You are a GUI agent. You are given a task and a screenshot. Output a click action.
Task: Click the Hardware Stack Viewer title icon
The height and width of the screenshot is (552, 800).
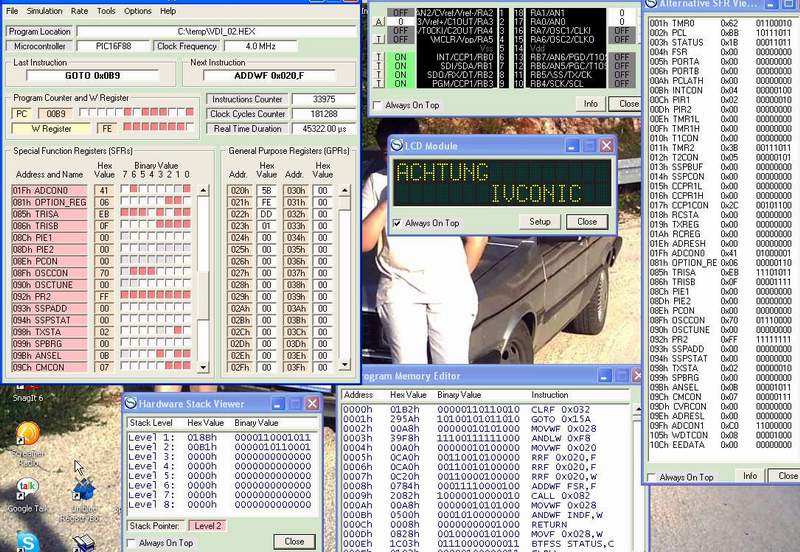[130, 403]
